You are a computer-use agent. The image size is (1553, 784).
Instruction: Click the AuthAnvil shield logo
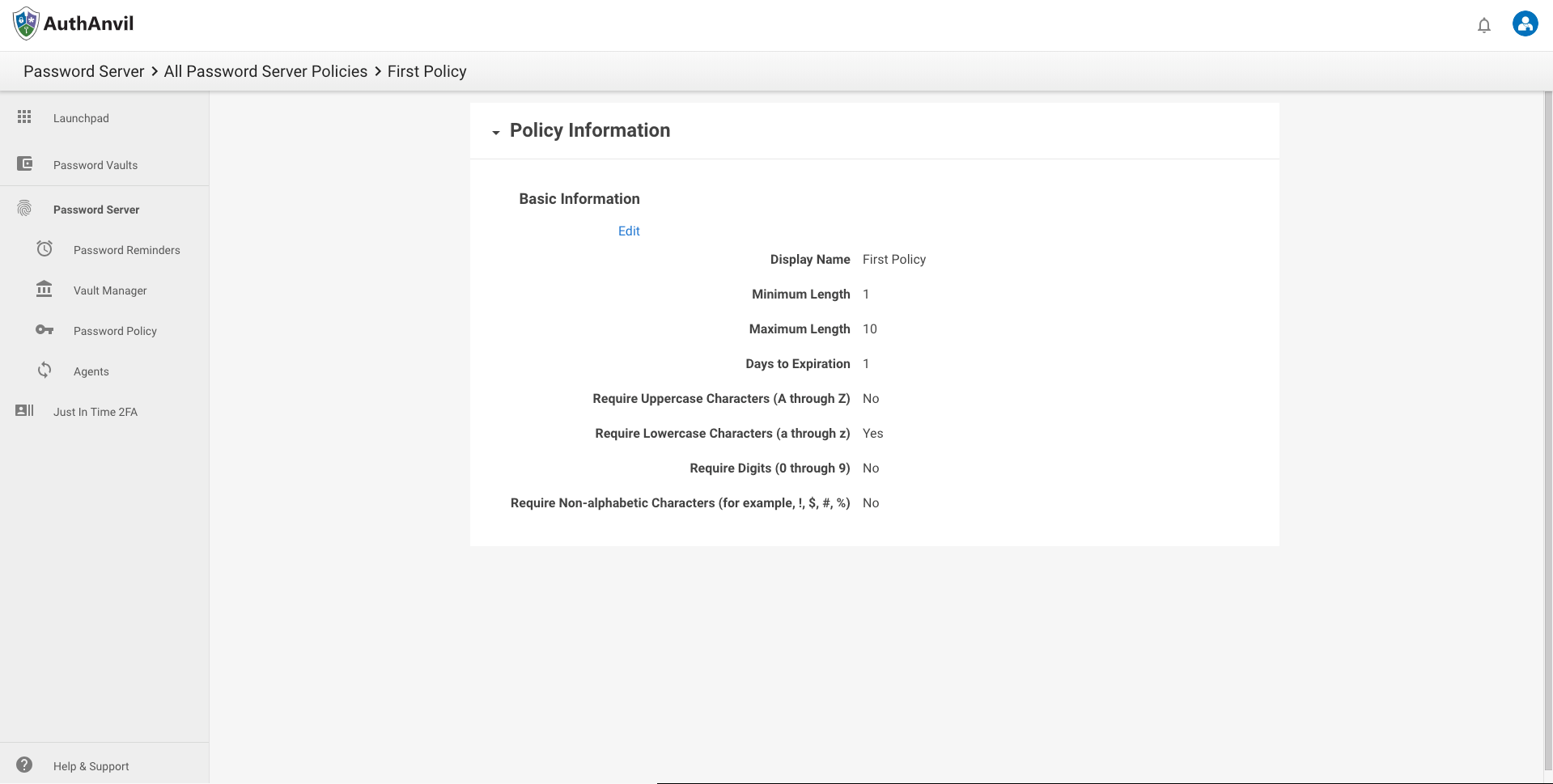[x=26, y=23]
